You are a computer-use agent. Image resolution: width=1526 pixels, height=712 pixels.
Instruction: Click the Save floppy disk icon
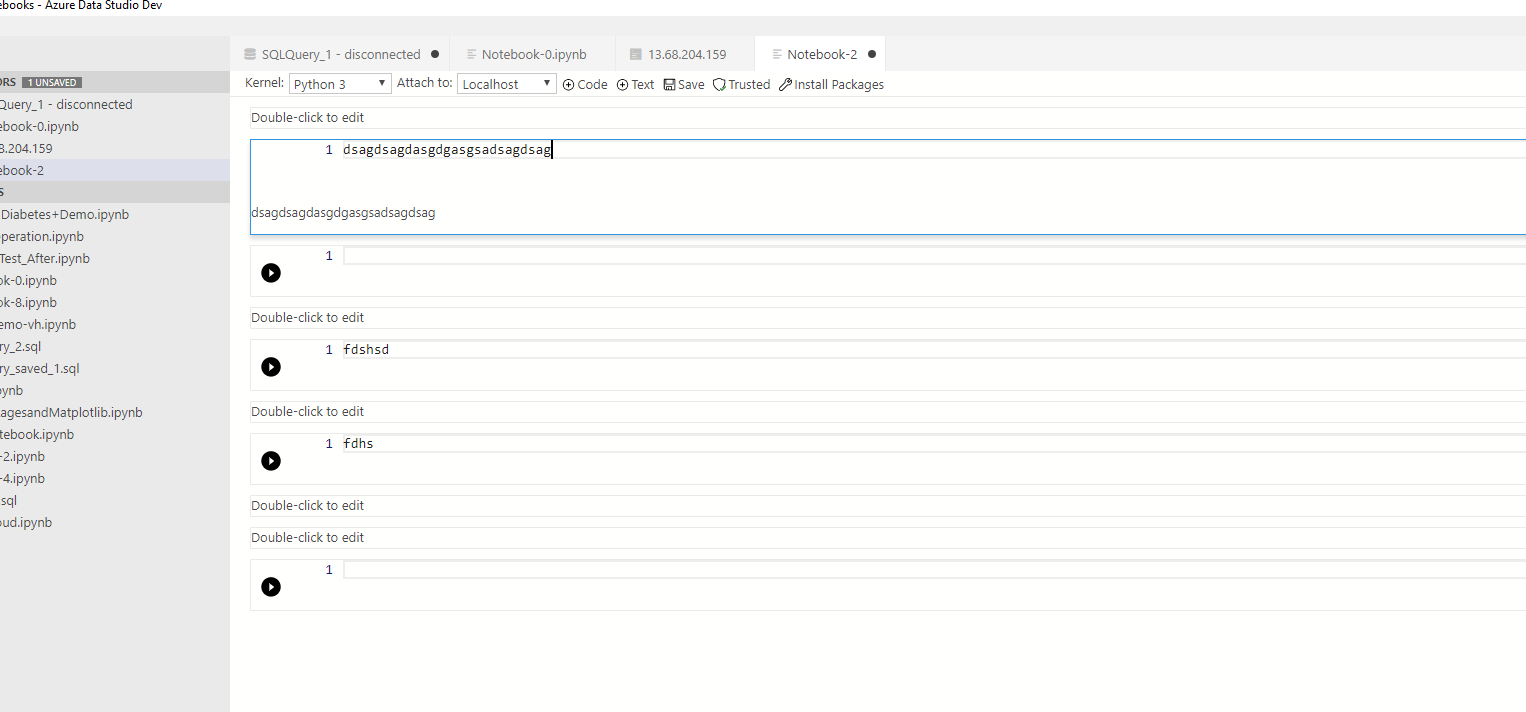click(669, 85)
